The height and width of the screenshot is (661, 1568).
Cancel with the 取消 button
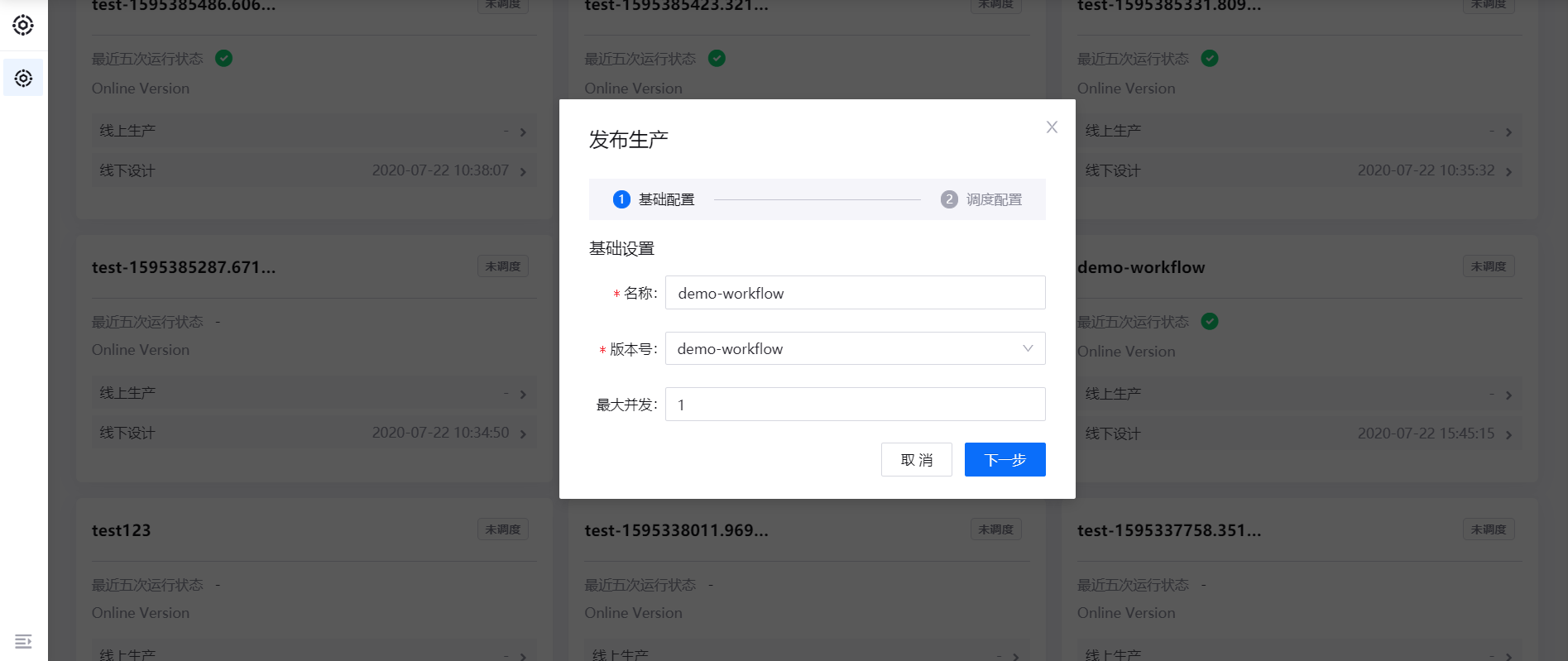click(916, 460)
